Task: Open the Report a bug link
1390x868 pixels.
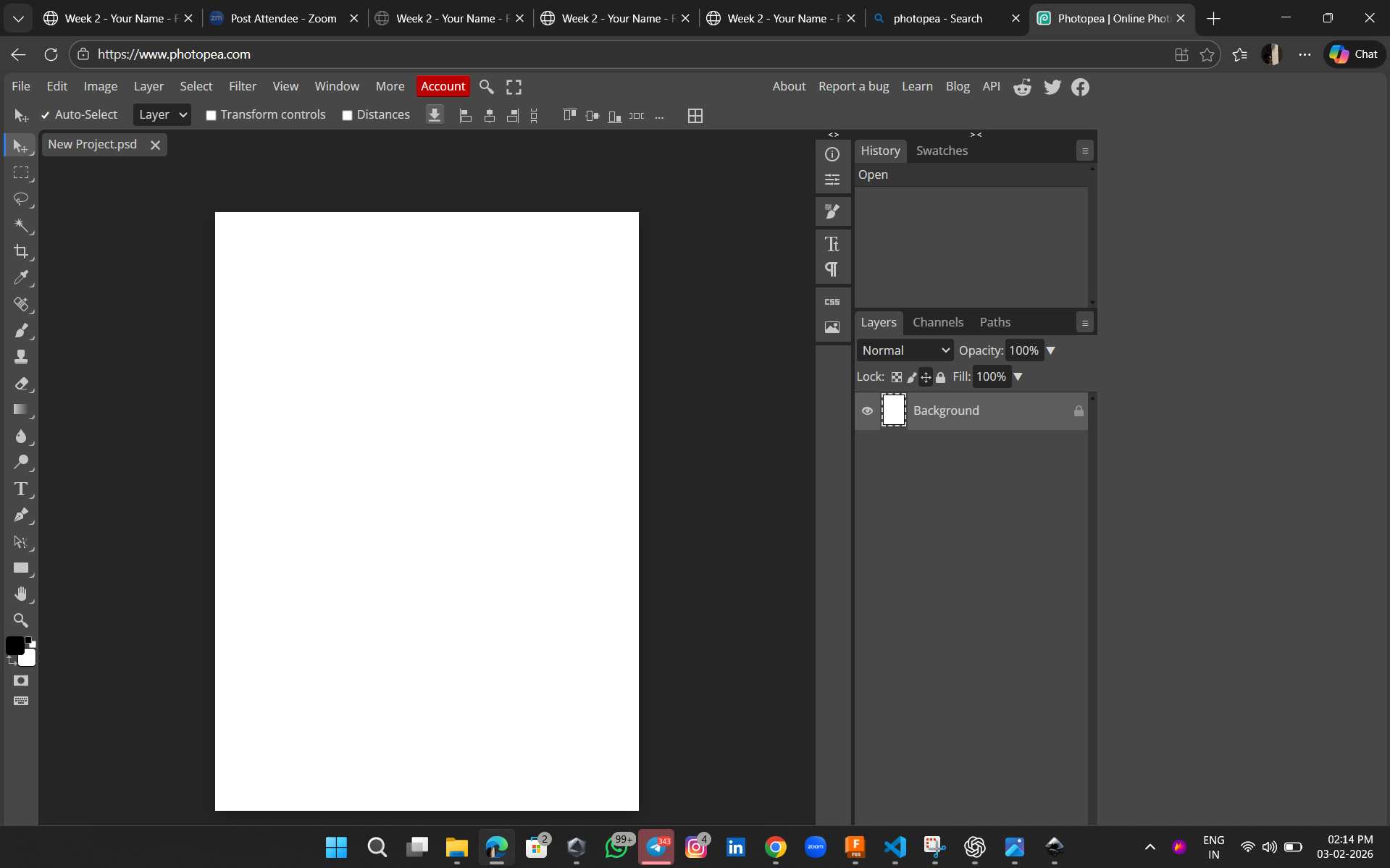Action: pos(854,86)
